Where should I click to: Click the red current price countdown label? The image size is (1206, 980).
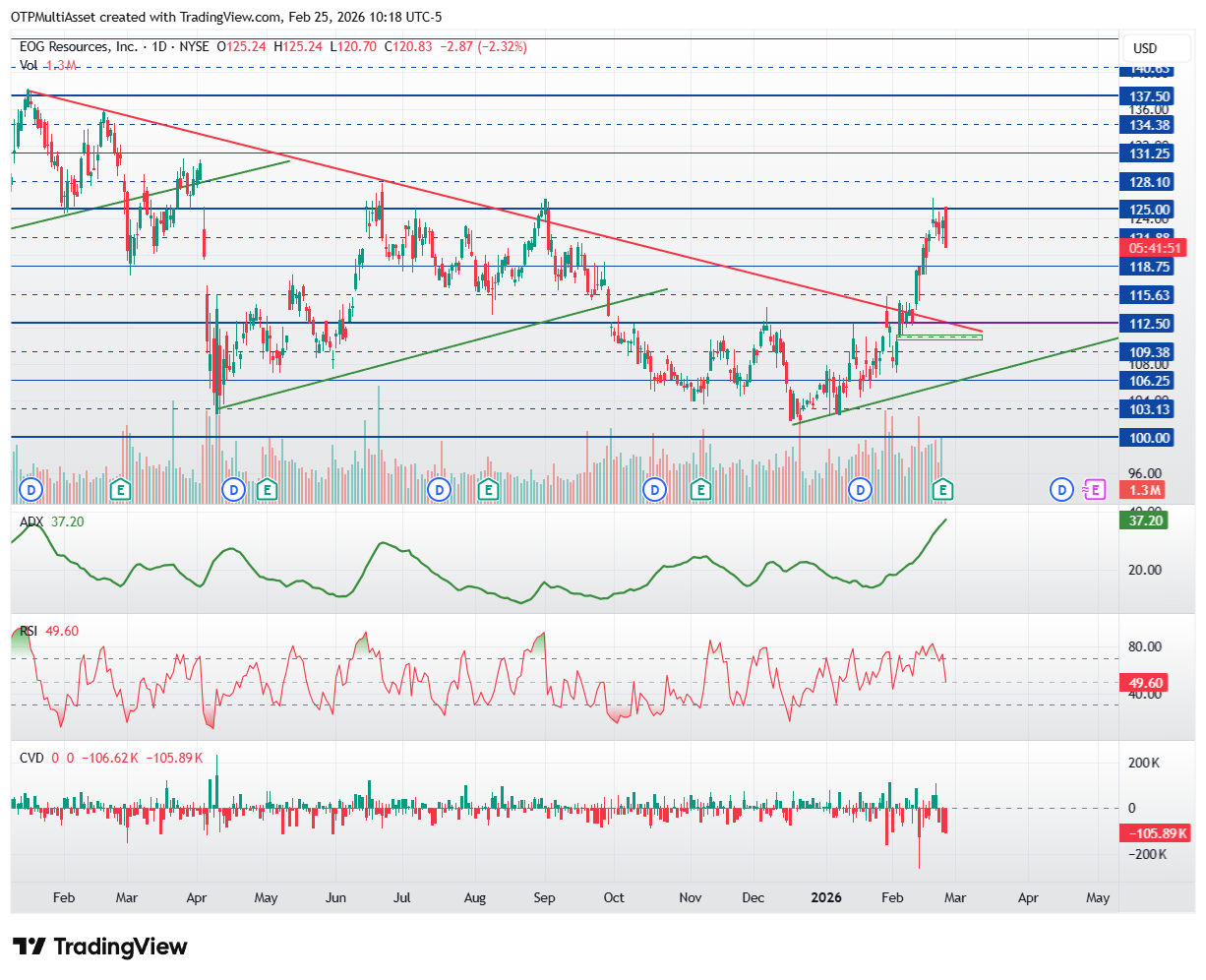(1146, 248)
